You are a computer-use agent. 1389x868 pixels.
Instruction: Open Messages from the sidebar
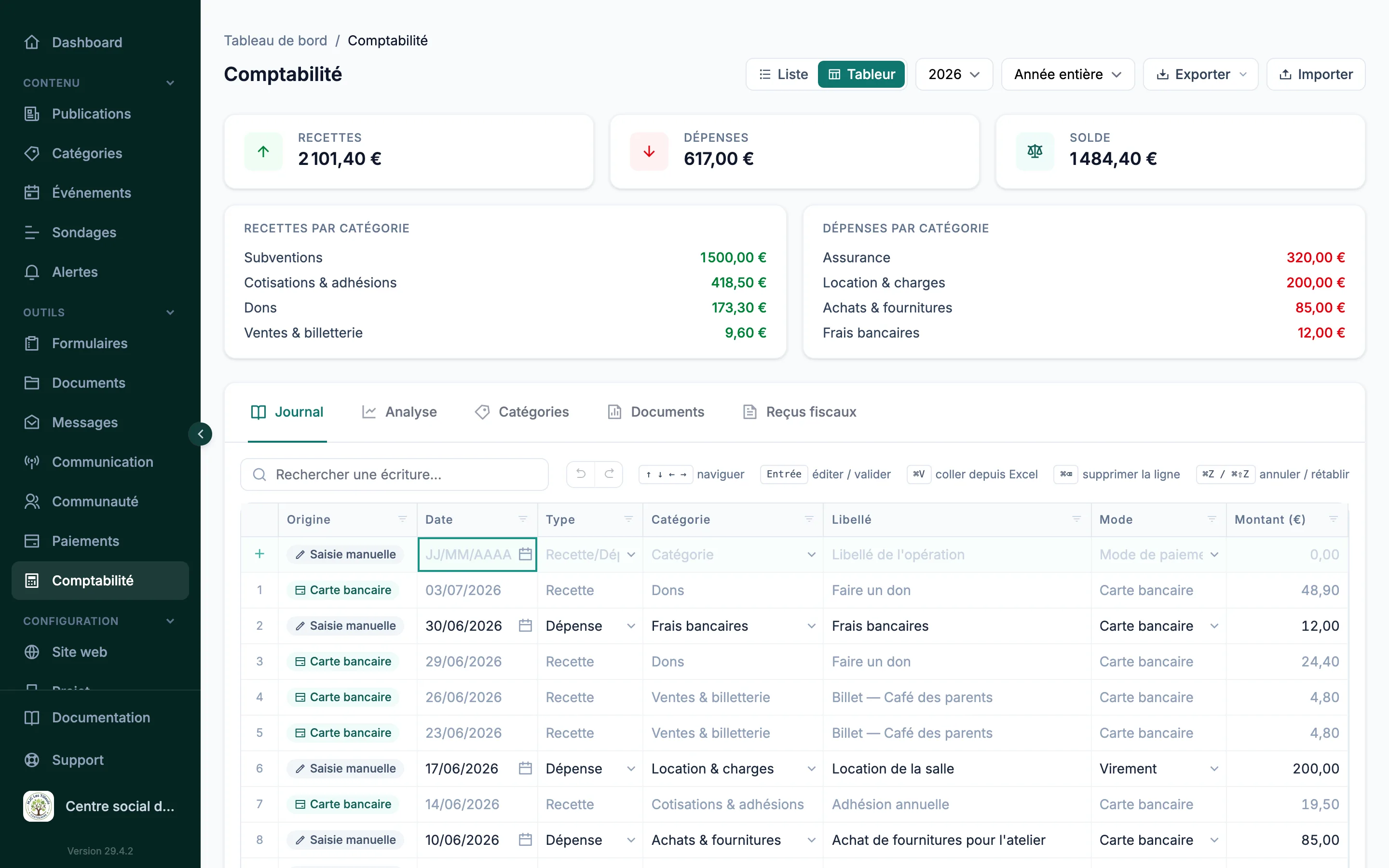100,422
